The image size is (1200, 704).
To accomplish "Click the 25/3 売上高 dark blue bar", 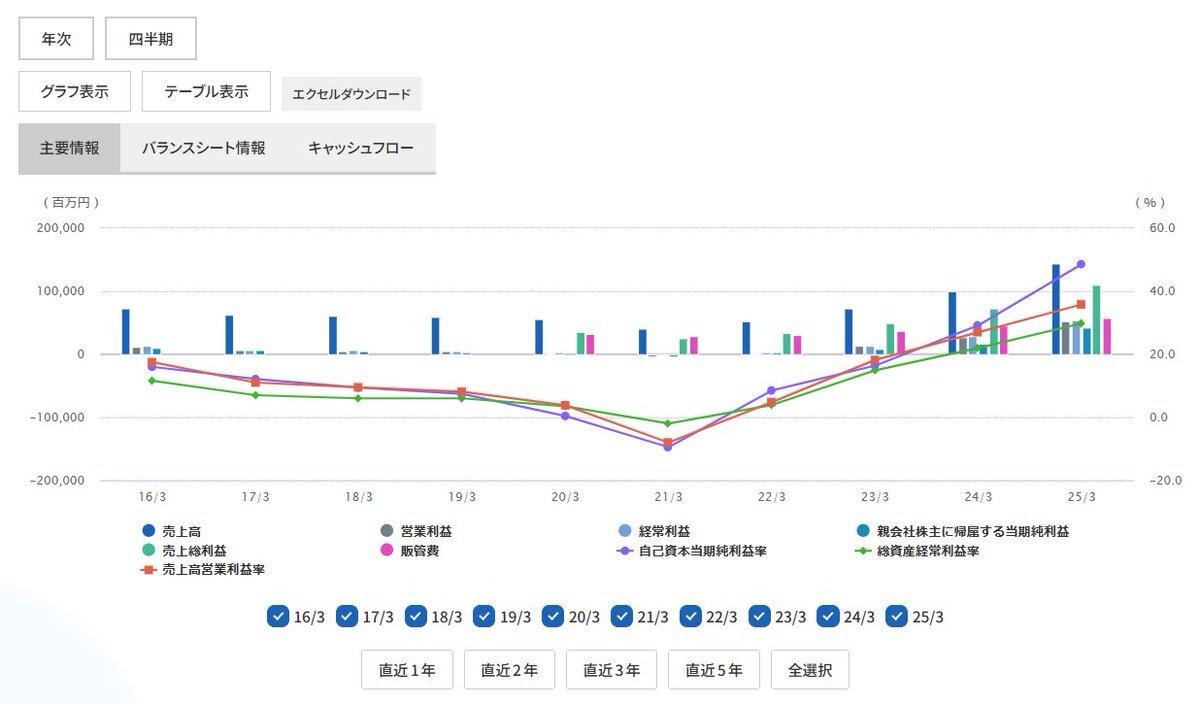I will (x=1056, y=309).
